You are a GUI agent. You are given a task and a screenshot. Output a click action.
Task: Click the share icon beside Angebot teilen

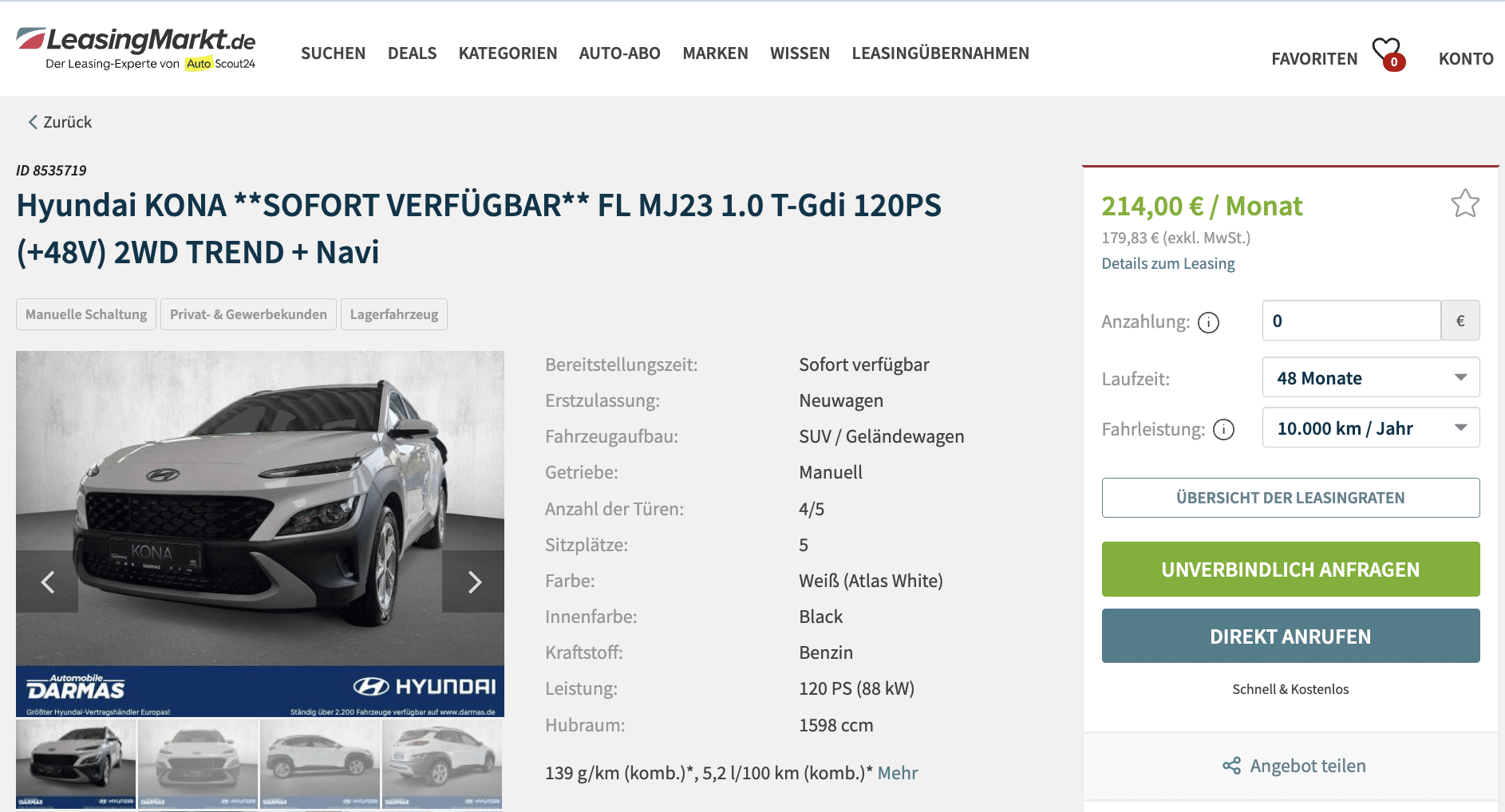(x=1231, y=766)
